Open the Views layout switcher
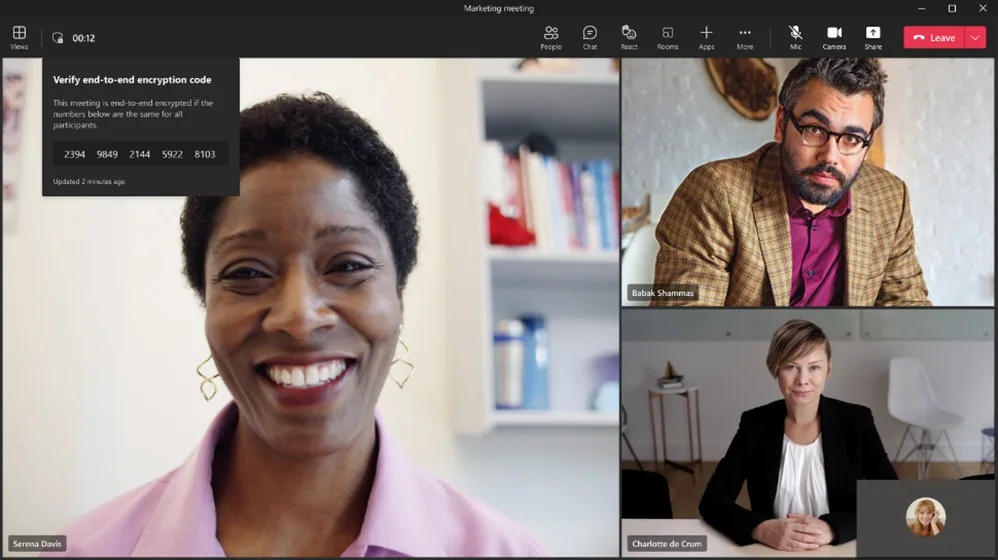 [19, 37]
